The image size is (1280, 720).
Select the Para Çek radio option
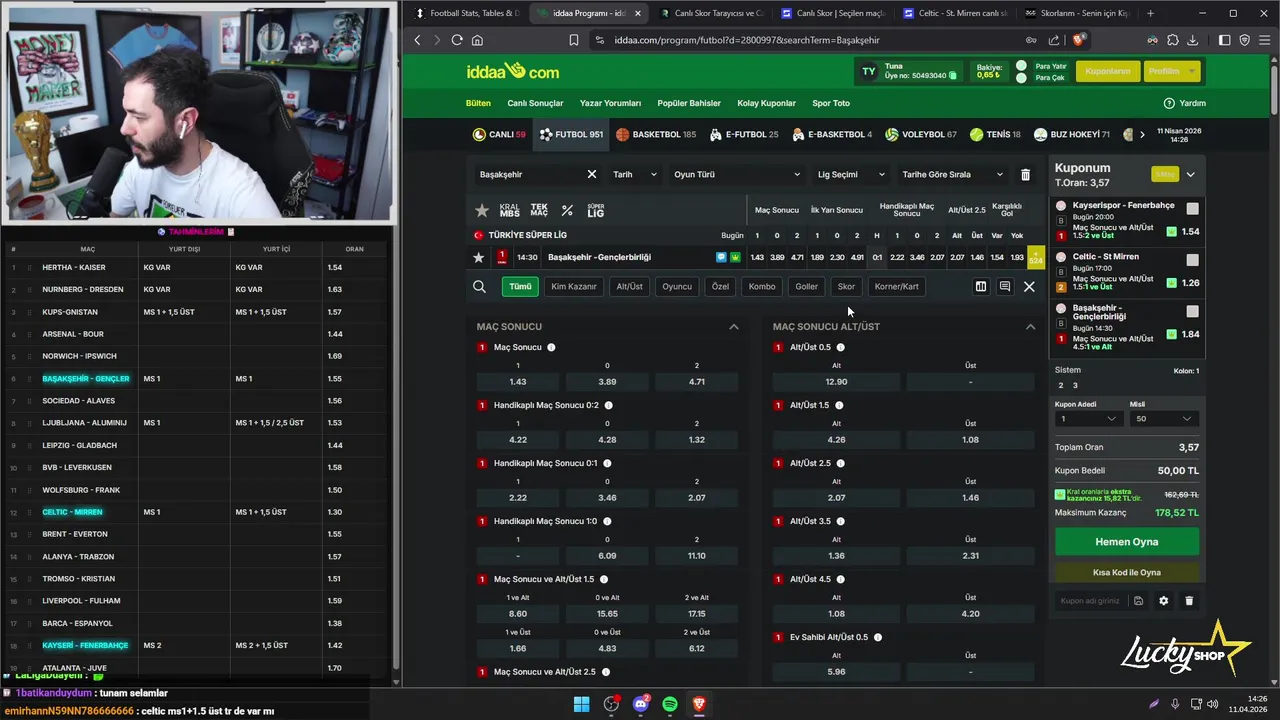tap(1021, 77)
